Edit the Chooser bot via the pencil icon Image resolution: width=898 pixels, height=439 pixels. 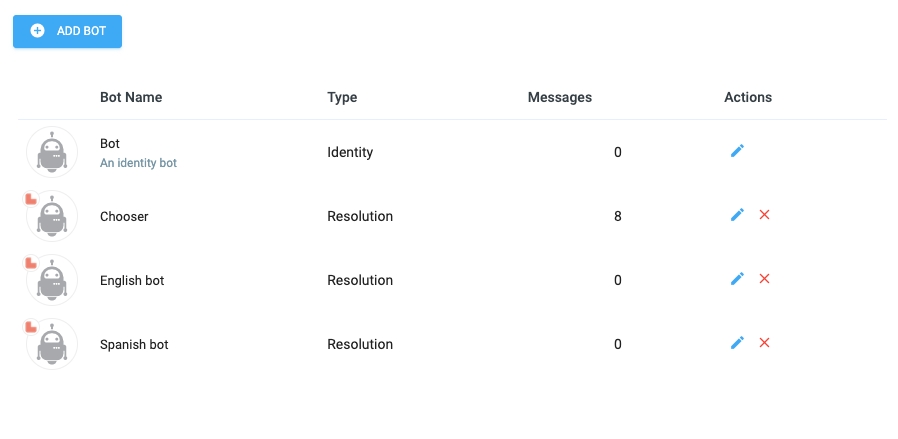point(737,215)
